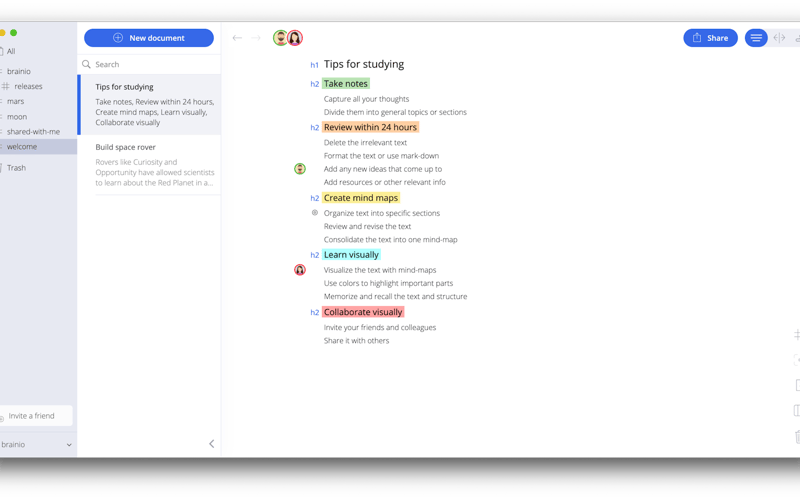This screenshot has width=800, height=500.
Task: Focus the Search field
Action: click(149, 64)
